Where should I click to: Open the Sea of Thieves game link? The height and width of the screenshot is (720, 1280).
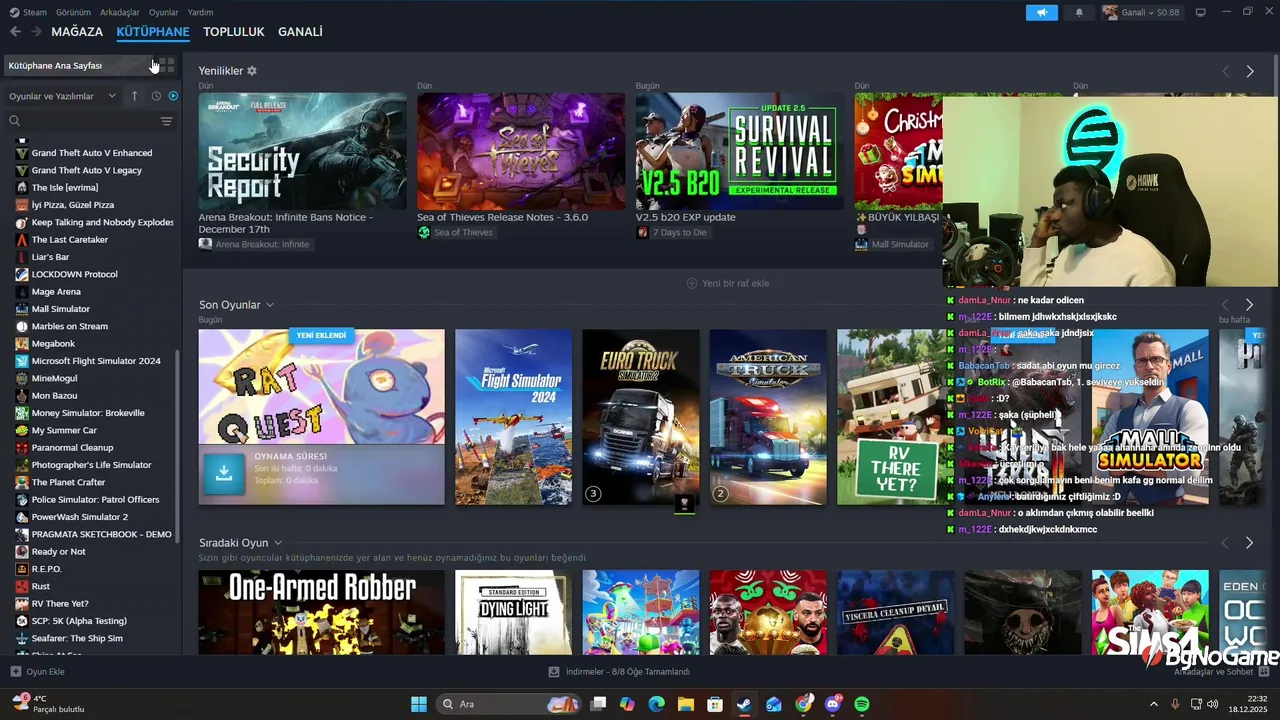(456, 232)
